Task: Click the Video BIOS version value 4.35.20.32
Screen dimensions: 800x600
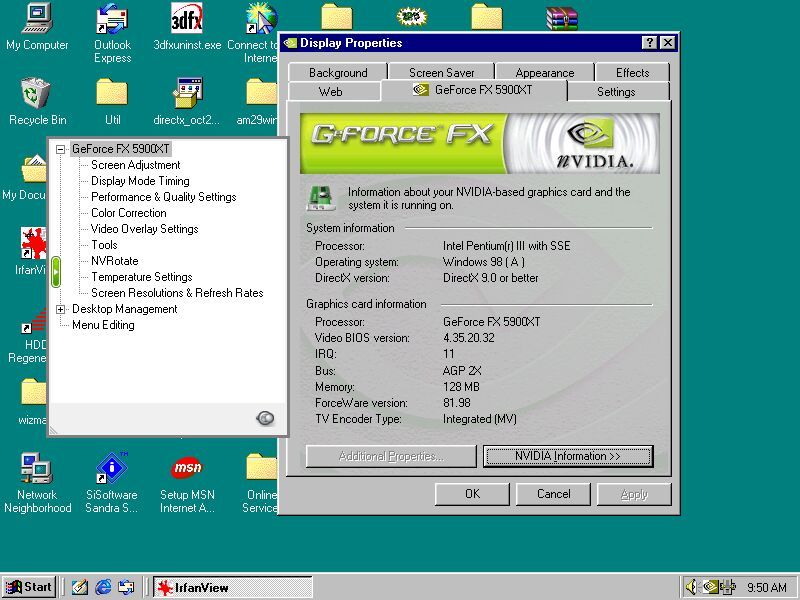Action: click(468, 338)
